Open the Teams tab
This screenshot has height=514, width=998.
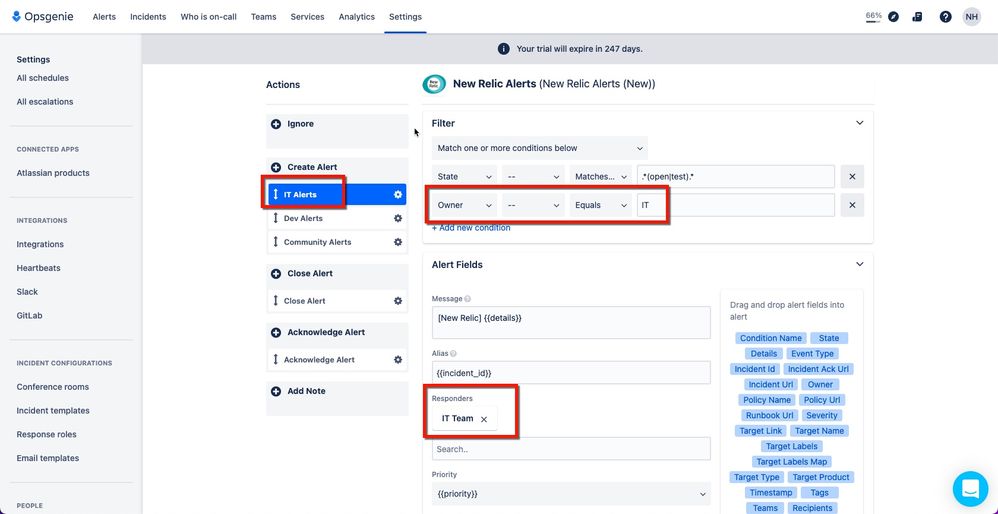point(264,17)
